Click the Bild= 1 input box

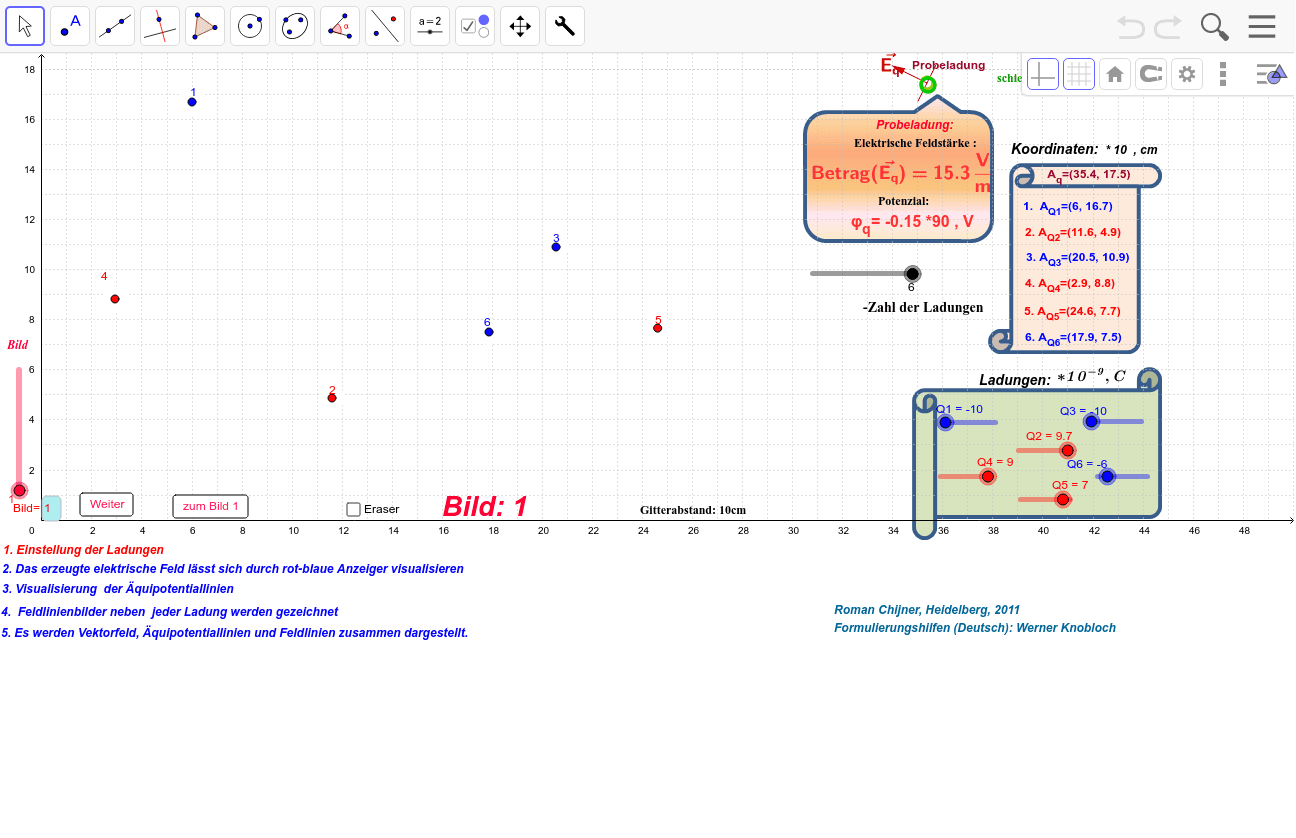click(50, 508)
